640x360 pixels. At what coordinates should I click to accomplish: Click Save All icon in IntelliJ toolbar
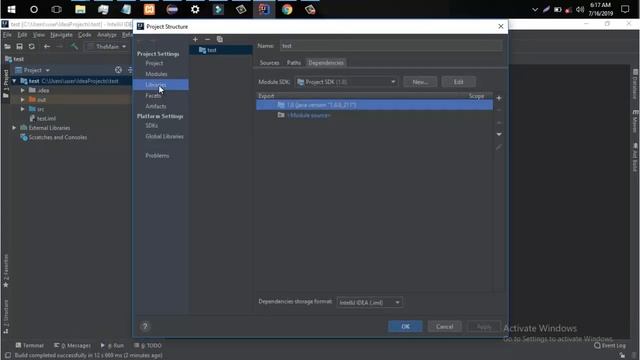click(19, 47)
